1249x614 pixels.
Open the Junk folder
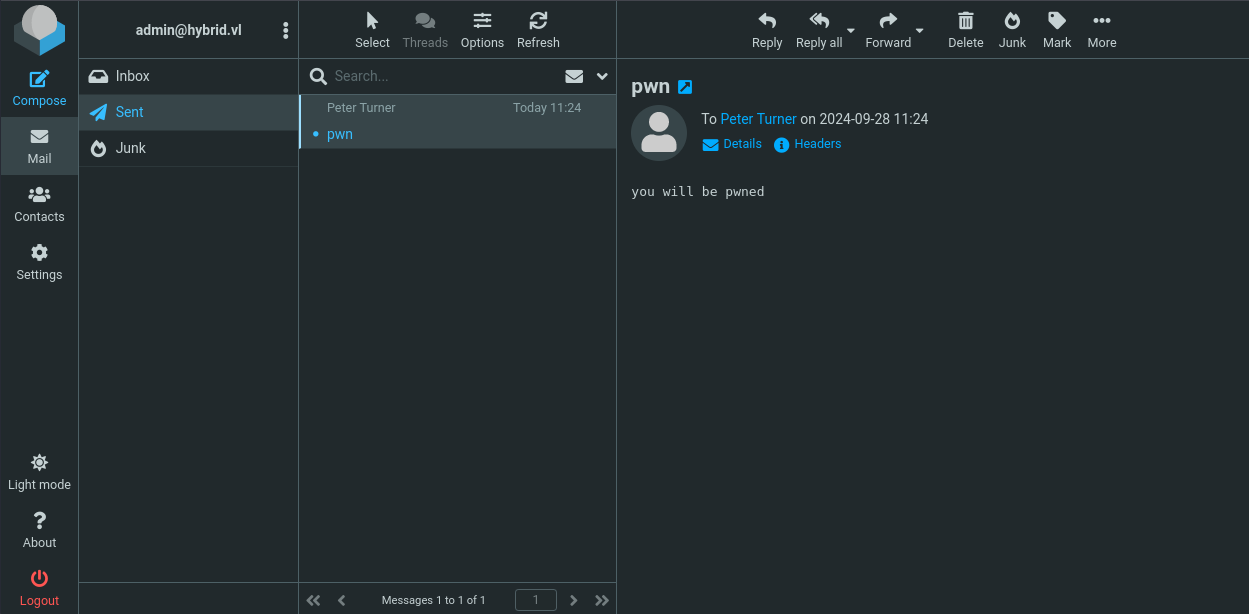pyautogui.click(x=188, y=148)
